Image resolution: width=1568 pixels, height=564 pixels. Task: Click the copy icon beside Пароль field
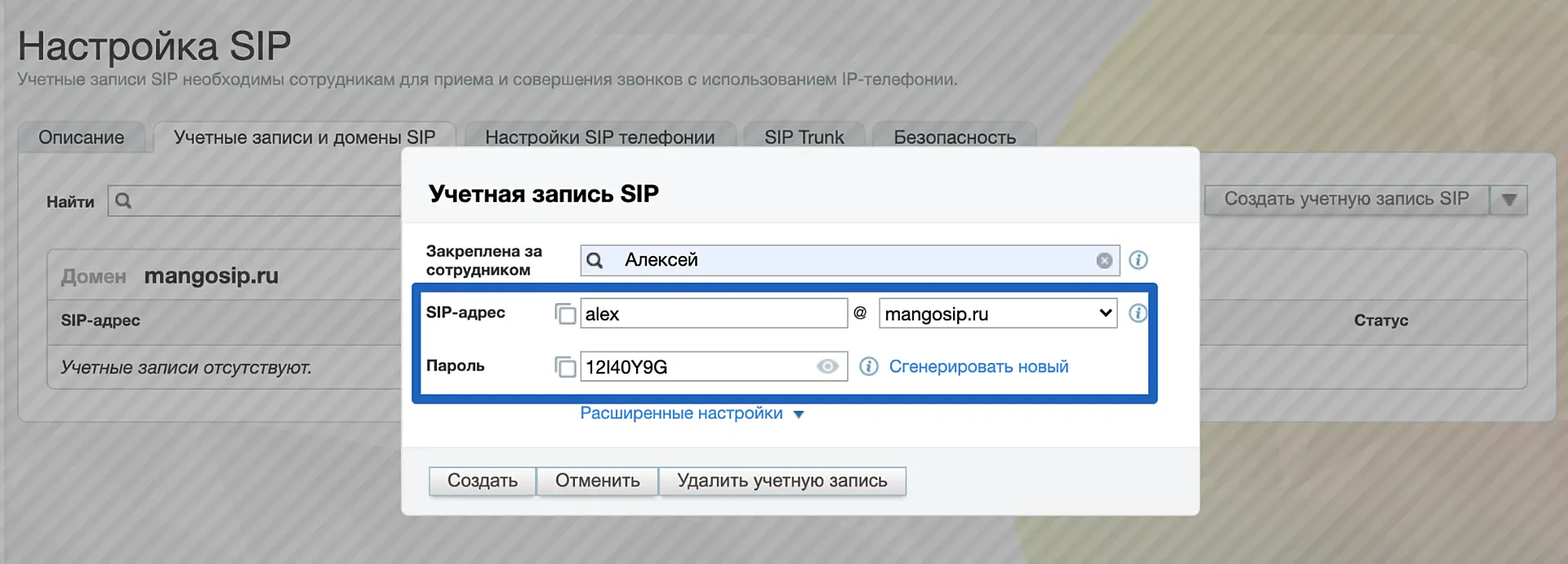pyautogui.click(x=565, y=367)
